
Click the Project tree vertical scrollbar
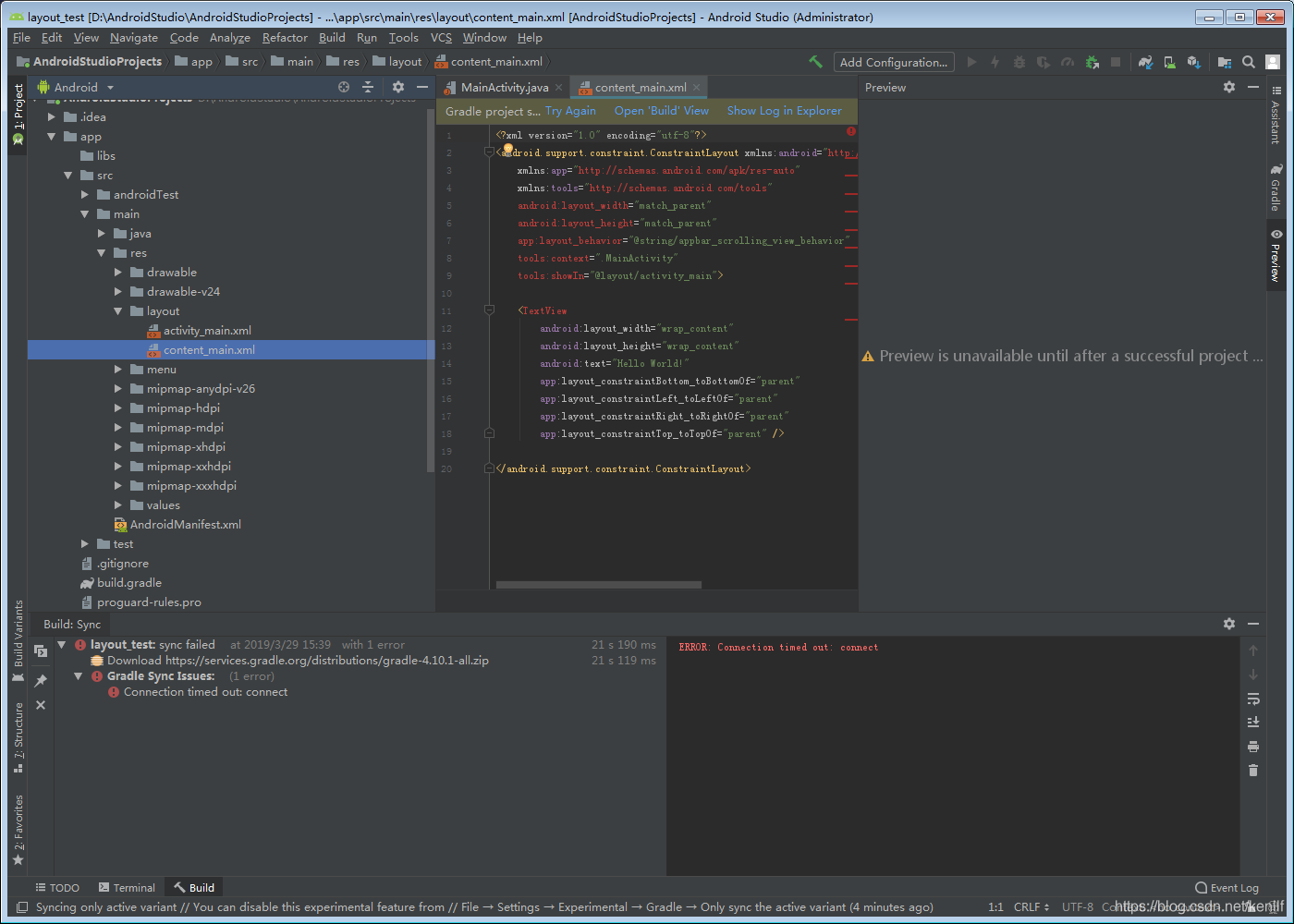[430, 290]
